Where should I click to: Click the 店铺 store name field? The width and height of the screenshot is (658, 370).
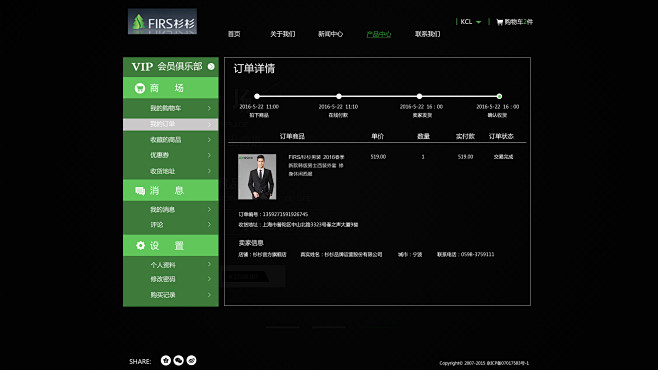[x=262, y=255]
